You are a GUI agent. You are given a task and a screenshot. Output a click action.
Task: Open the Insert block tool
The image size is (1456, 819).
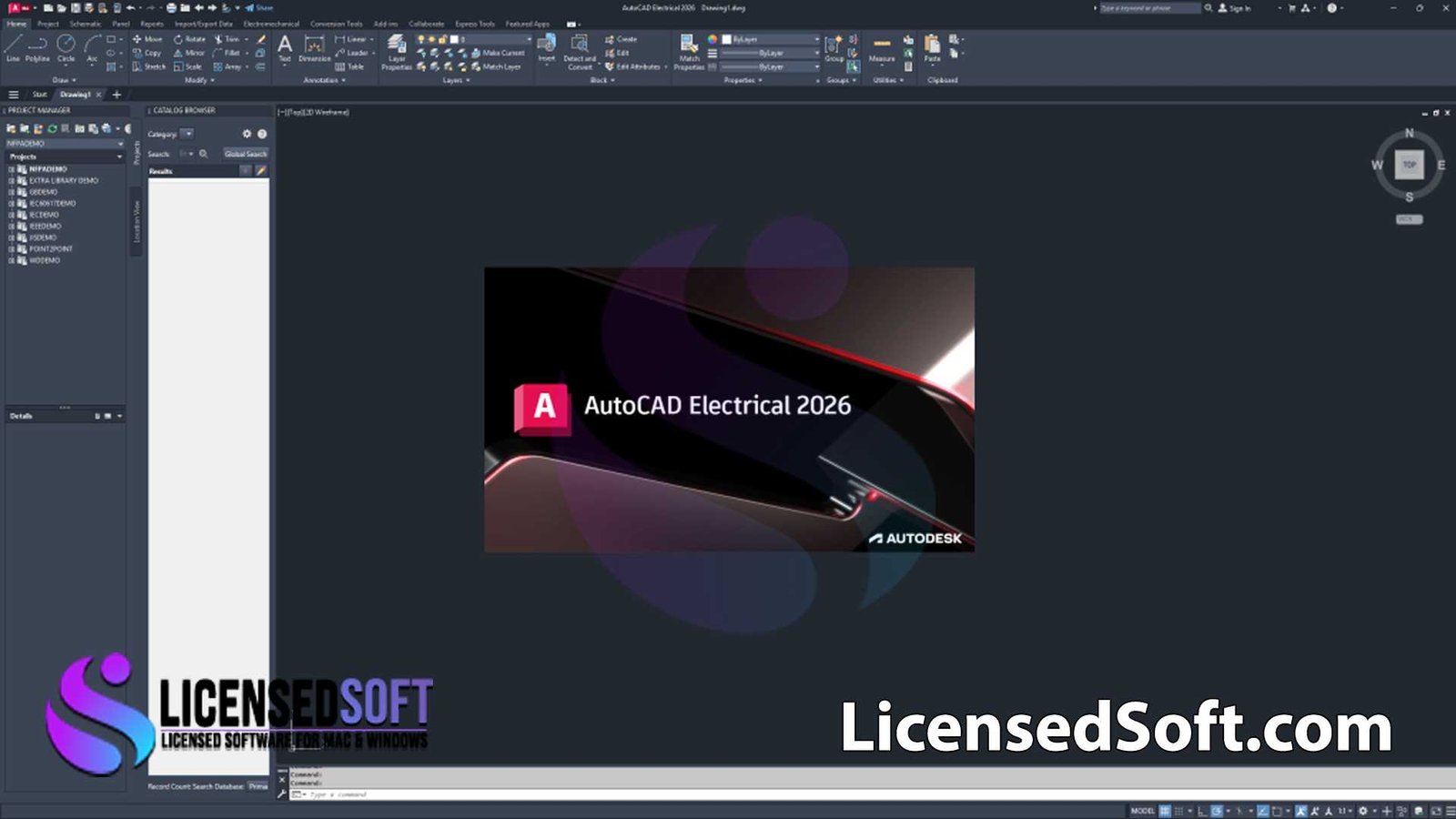pos(546,49)
